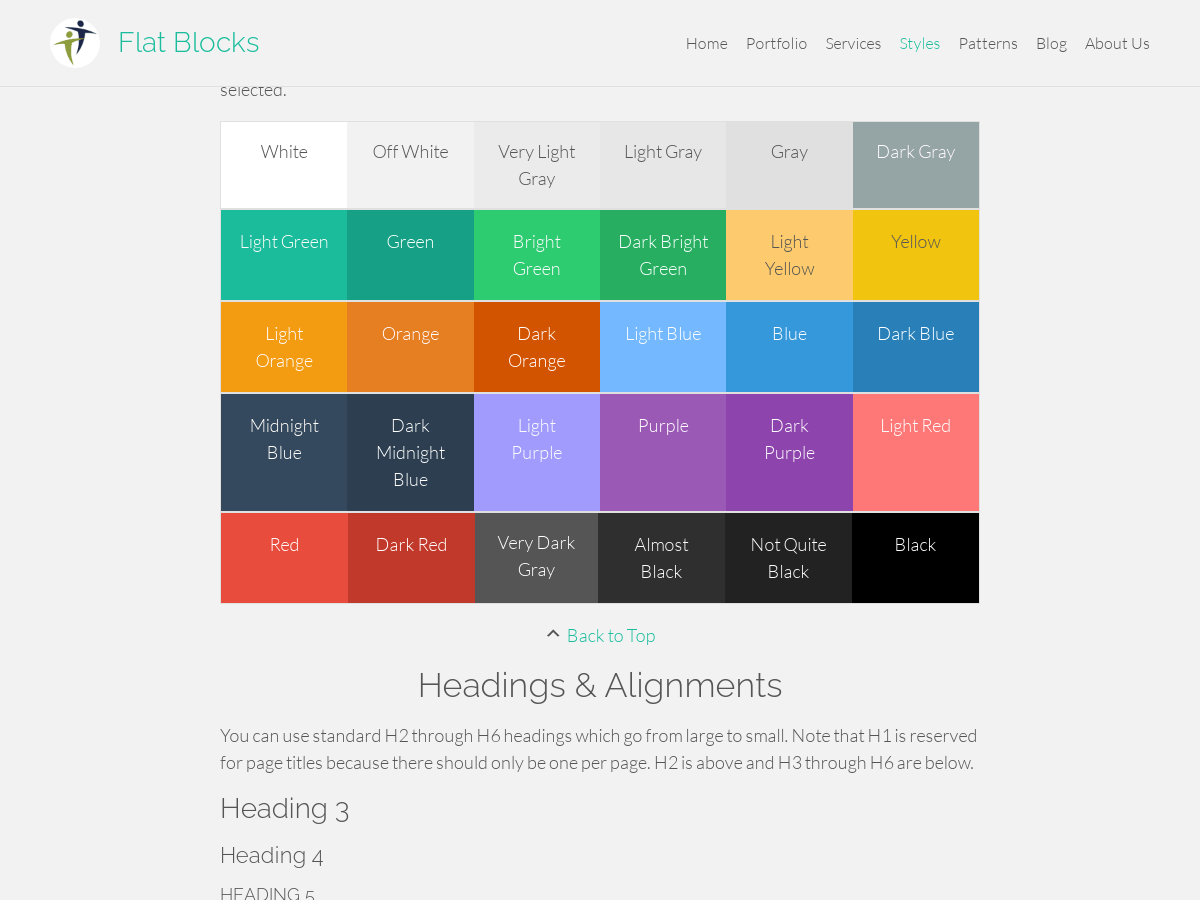Go to the Home menu item
This screenshot has height=900, width=1200.
[x=706, y=43]
